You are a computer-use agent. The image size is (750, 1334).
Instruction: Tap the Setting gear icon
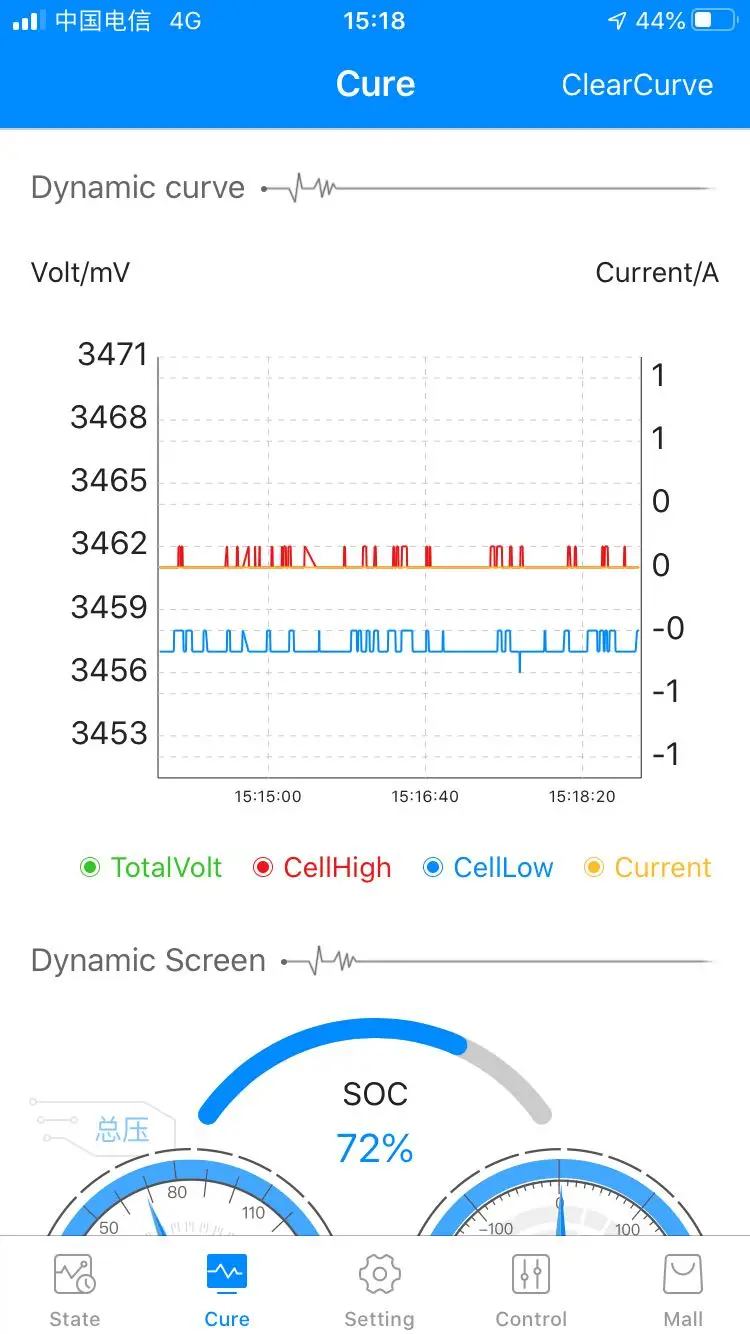click(x=379, y=1274)
